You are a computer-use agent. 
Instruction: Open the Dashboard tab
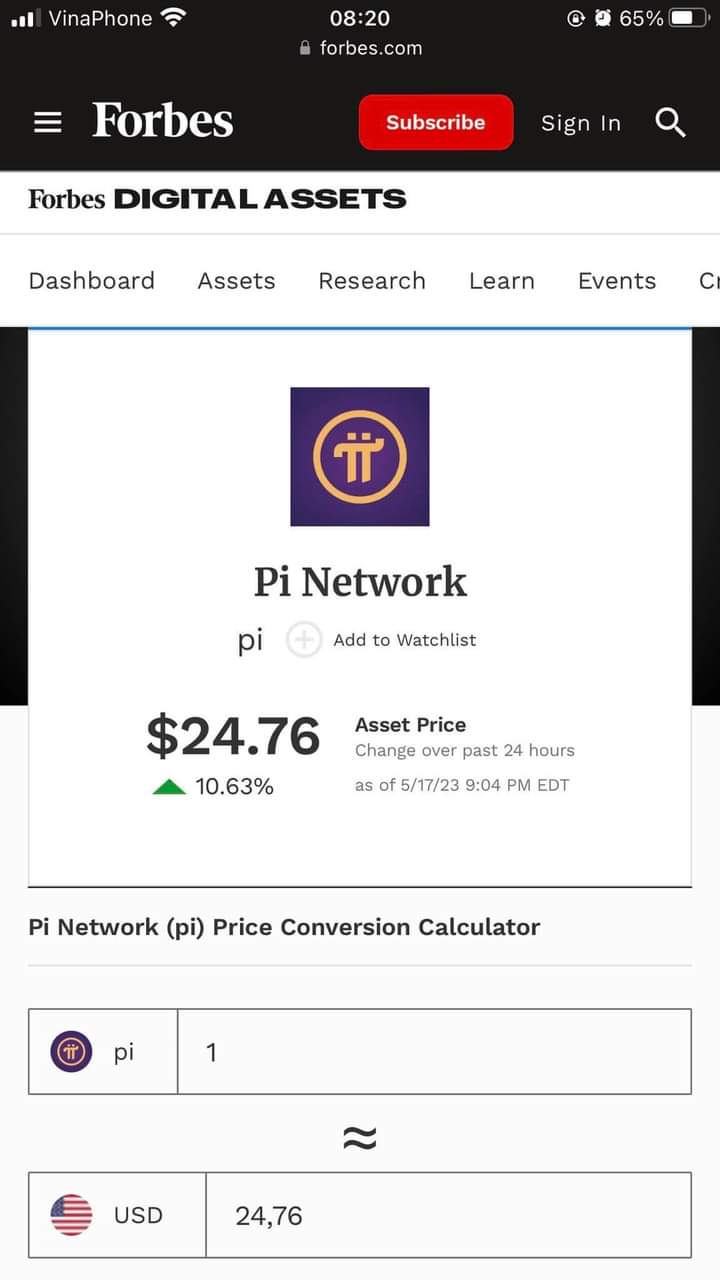pos(92,281)
